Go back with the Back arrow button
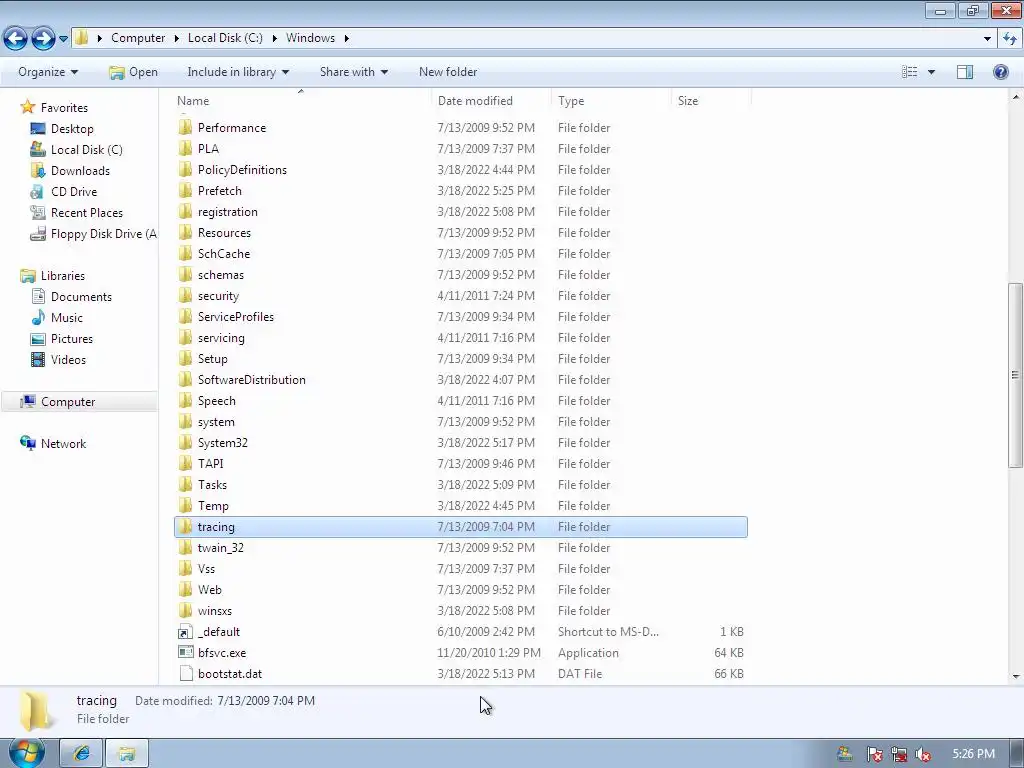Screen dimensions: 1024x768 click(x=16, y=39)
